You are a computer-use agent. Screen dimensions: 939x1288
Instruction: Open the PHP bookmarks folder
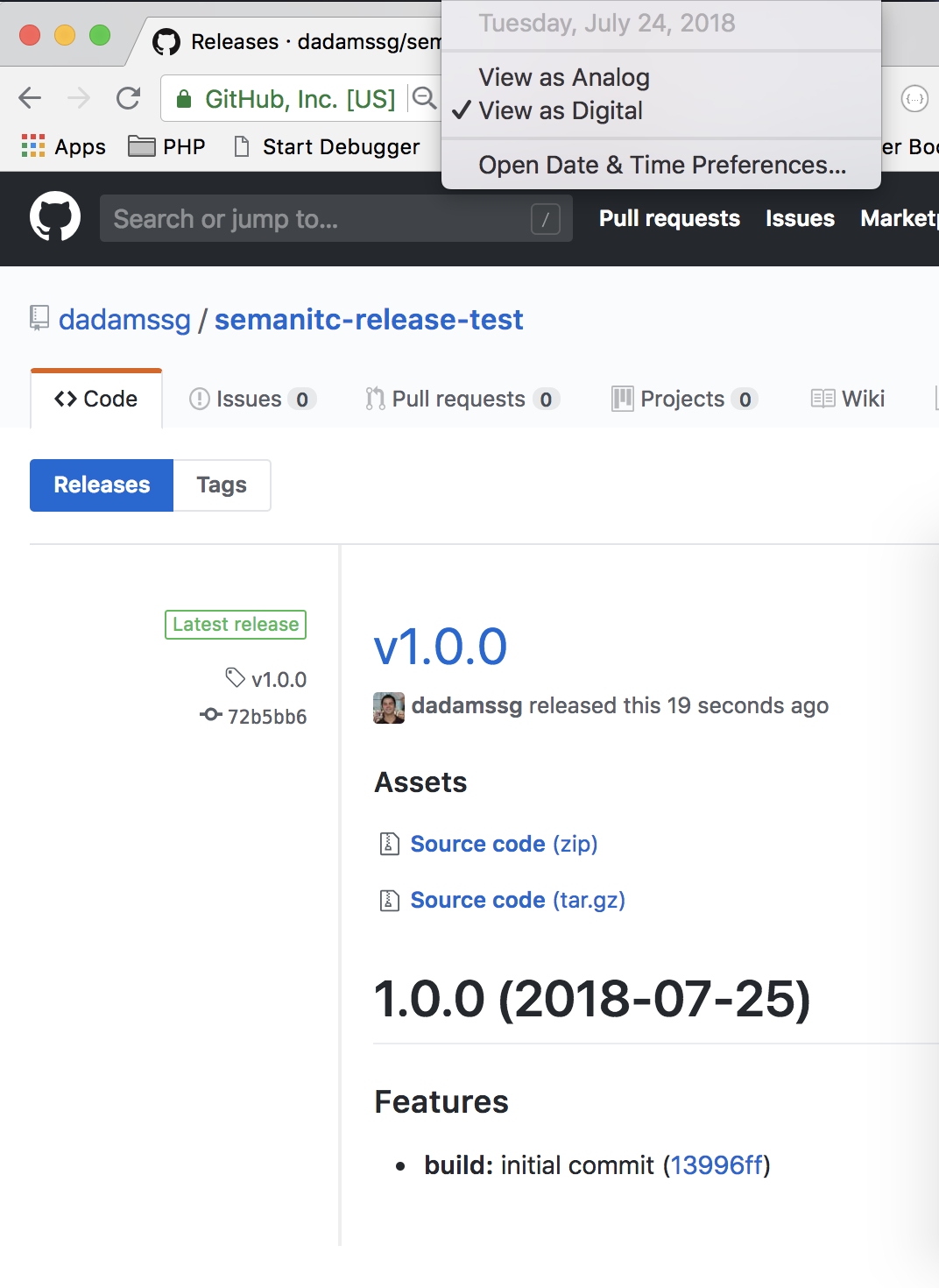tap(143, 145)
